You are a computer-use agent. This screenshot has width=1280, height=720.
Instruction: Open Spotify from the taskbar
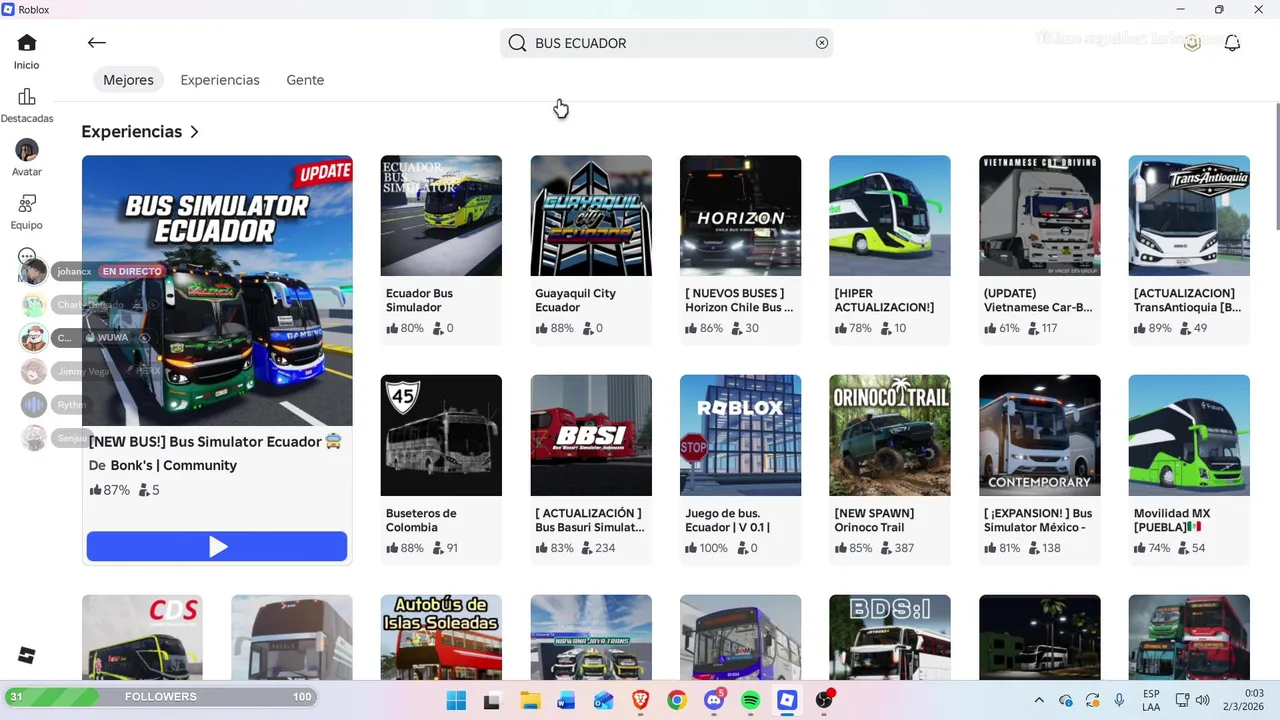tap(751, 700)
